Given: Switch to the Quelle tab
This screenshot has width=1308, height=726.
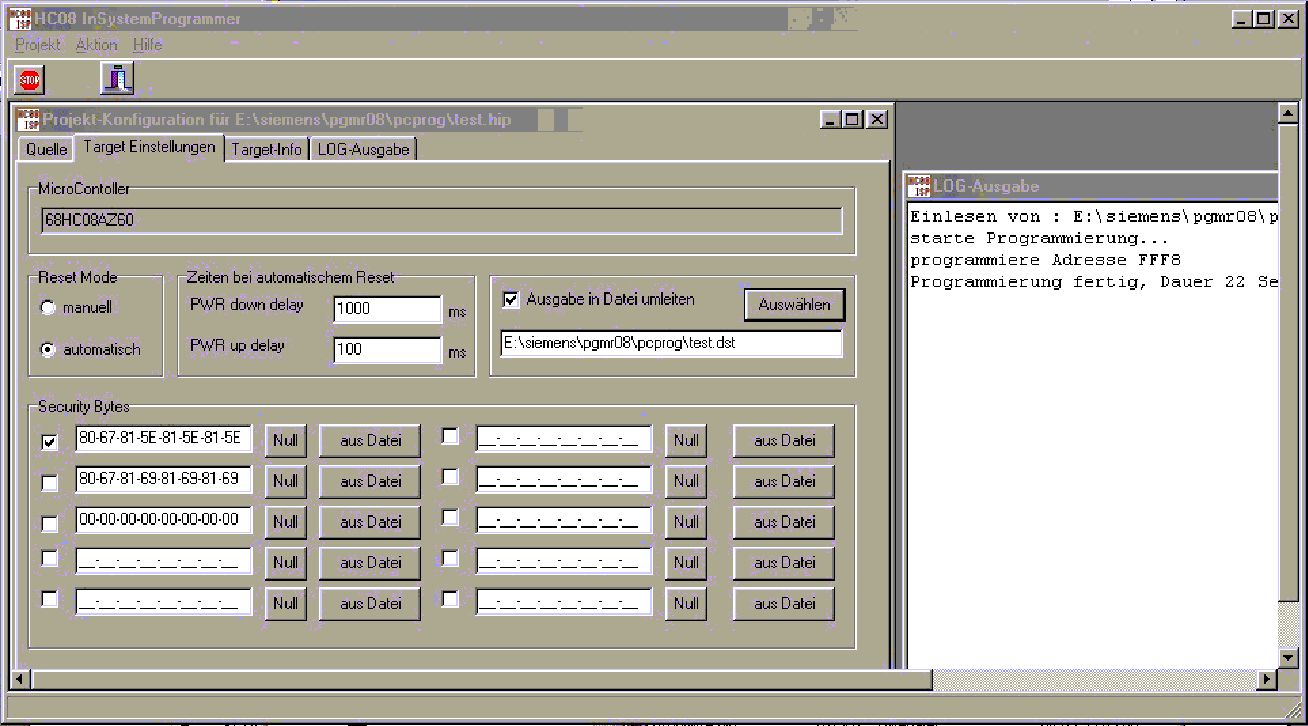Looking at the screenshot, I should 46,150.
